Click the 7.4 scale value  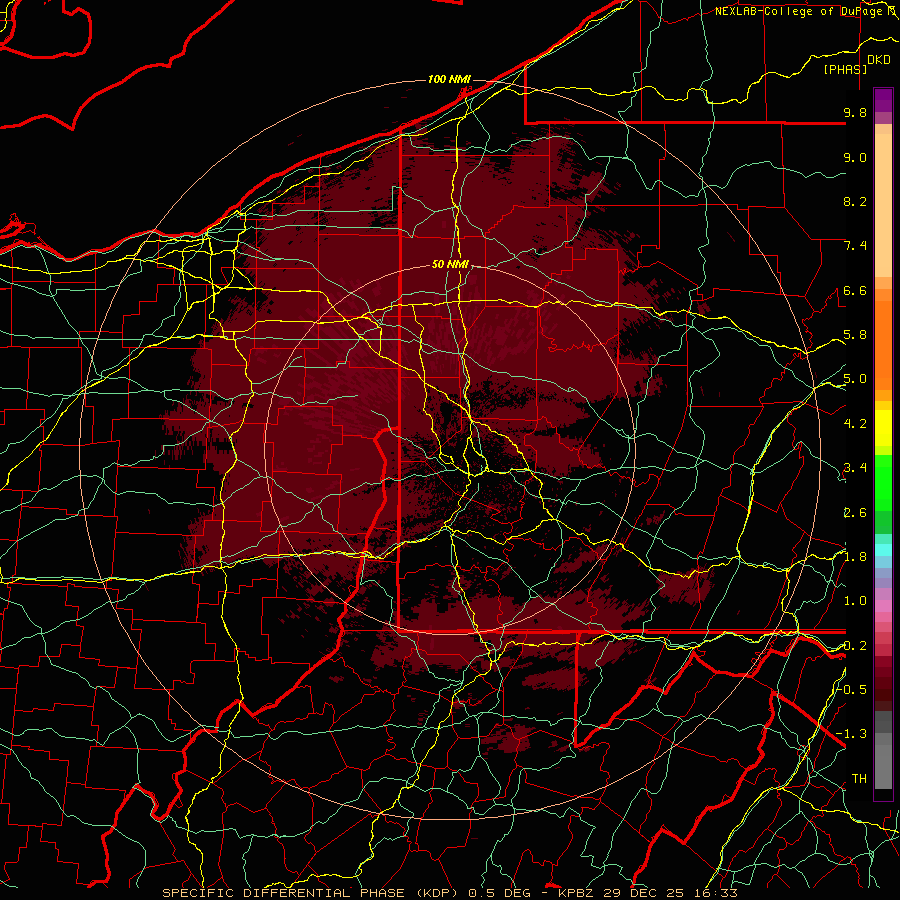click(855, 246)
